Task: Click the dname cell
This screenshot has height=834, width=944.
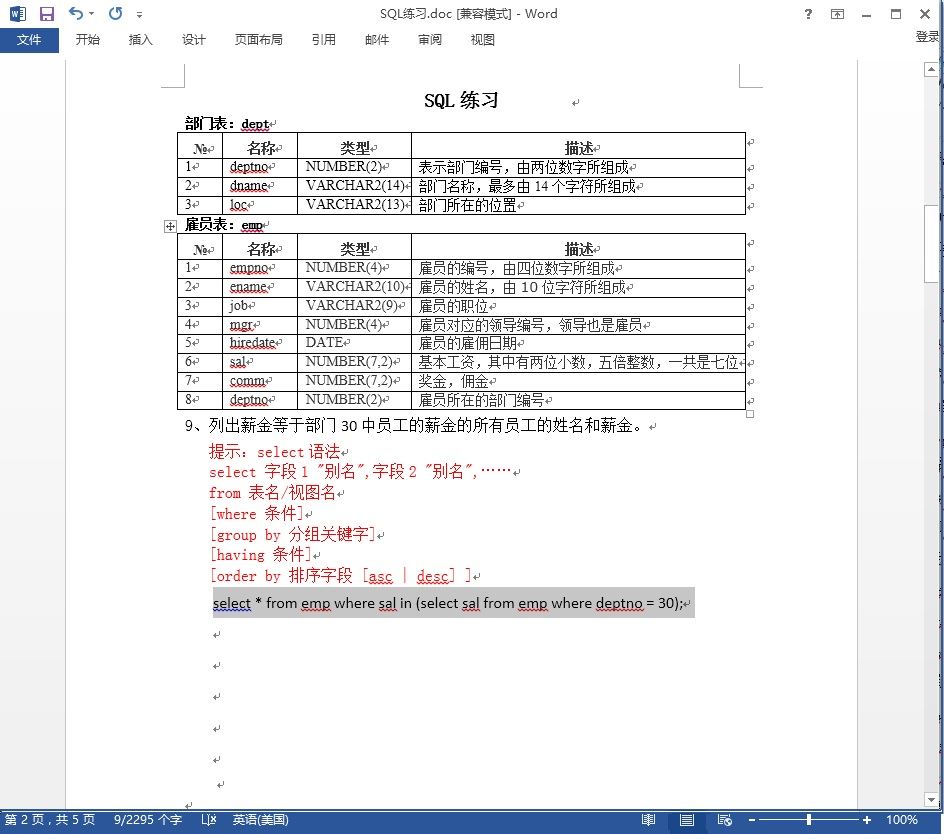Action: [x=259, y=186]
